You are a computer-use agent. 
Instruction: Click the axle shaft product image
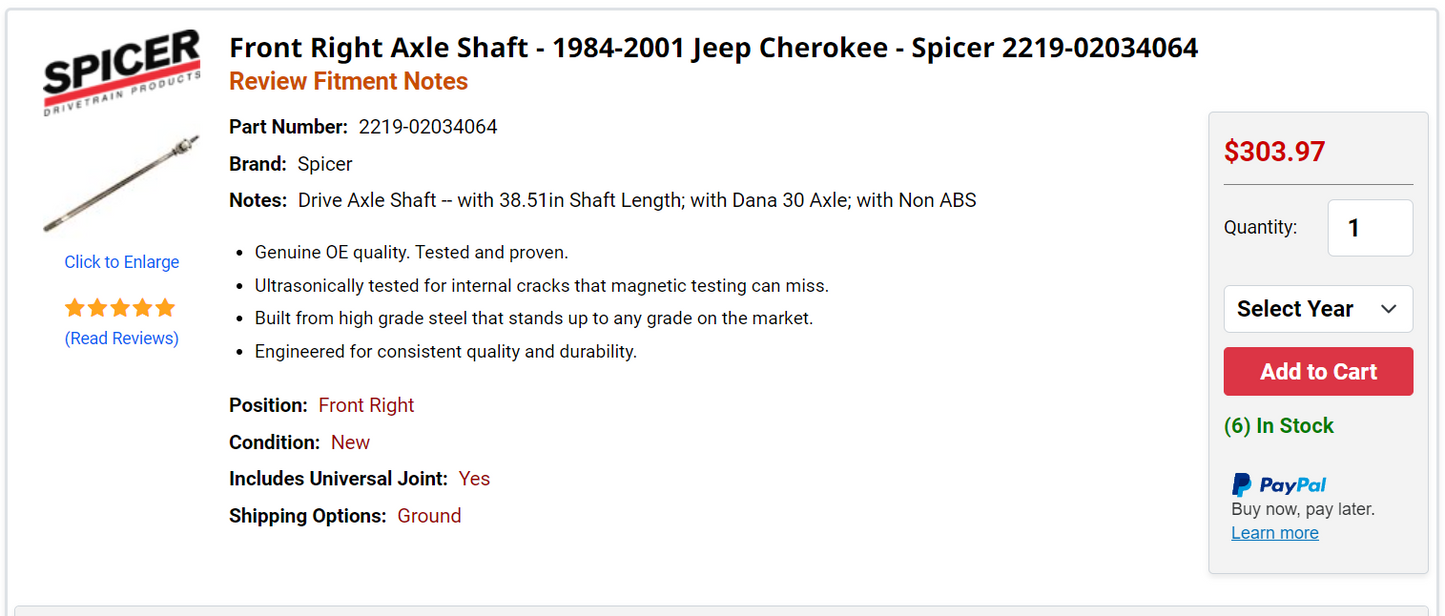pos(120,185)
